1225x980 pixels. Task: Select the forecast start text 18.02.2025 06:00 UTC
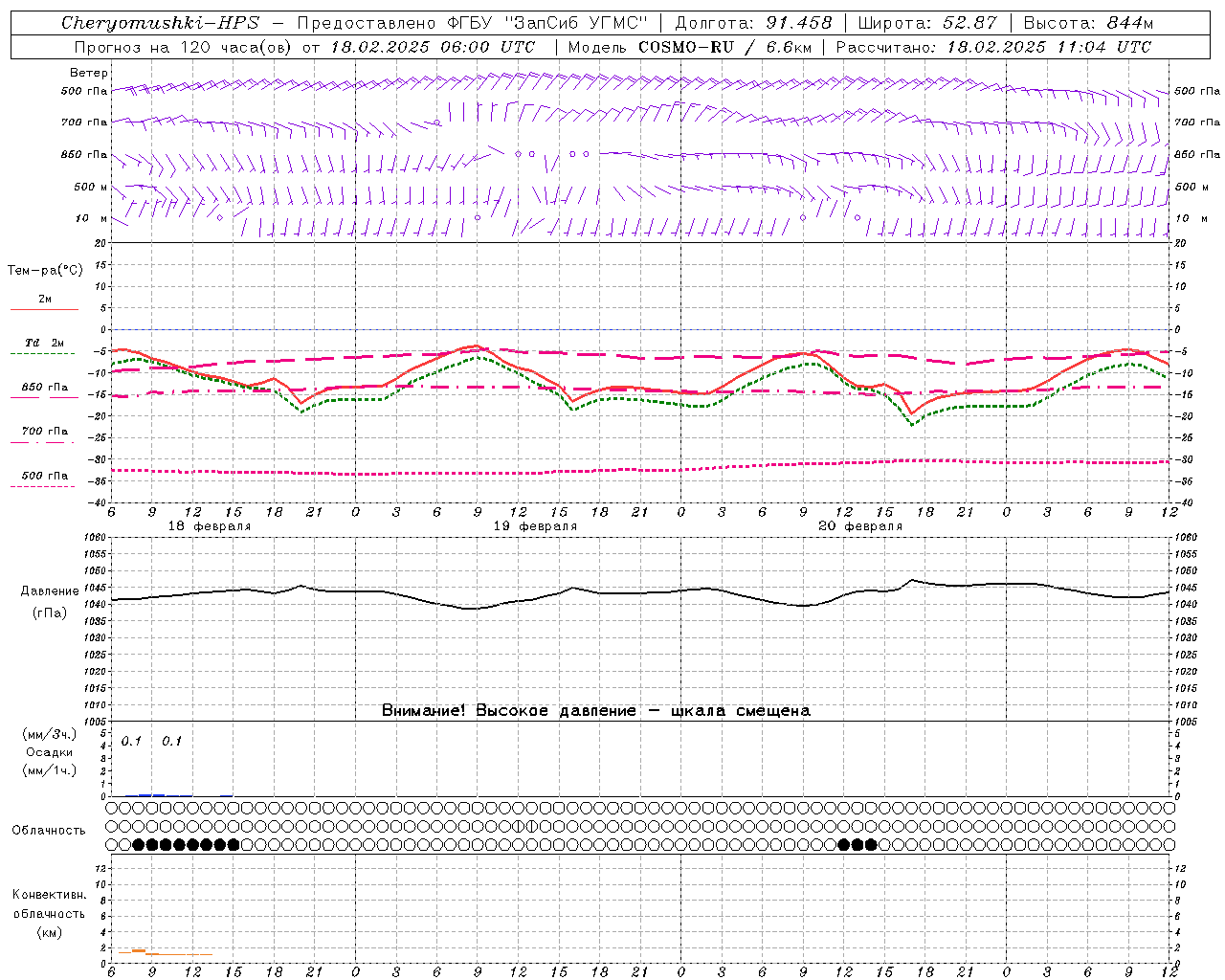point(433,47)
